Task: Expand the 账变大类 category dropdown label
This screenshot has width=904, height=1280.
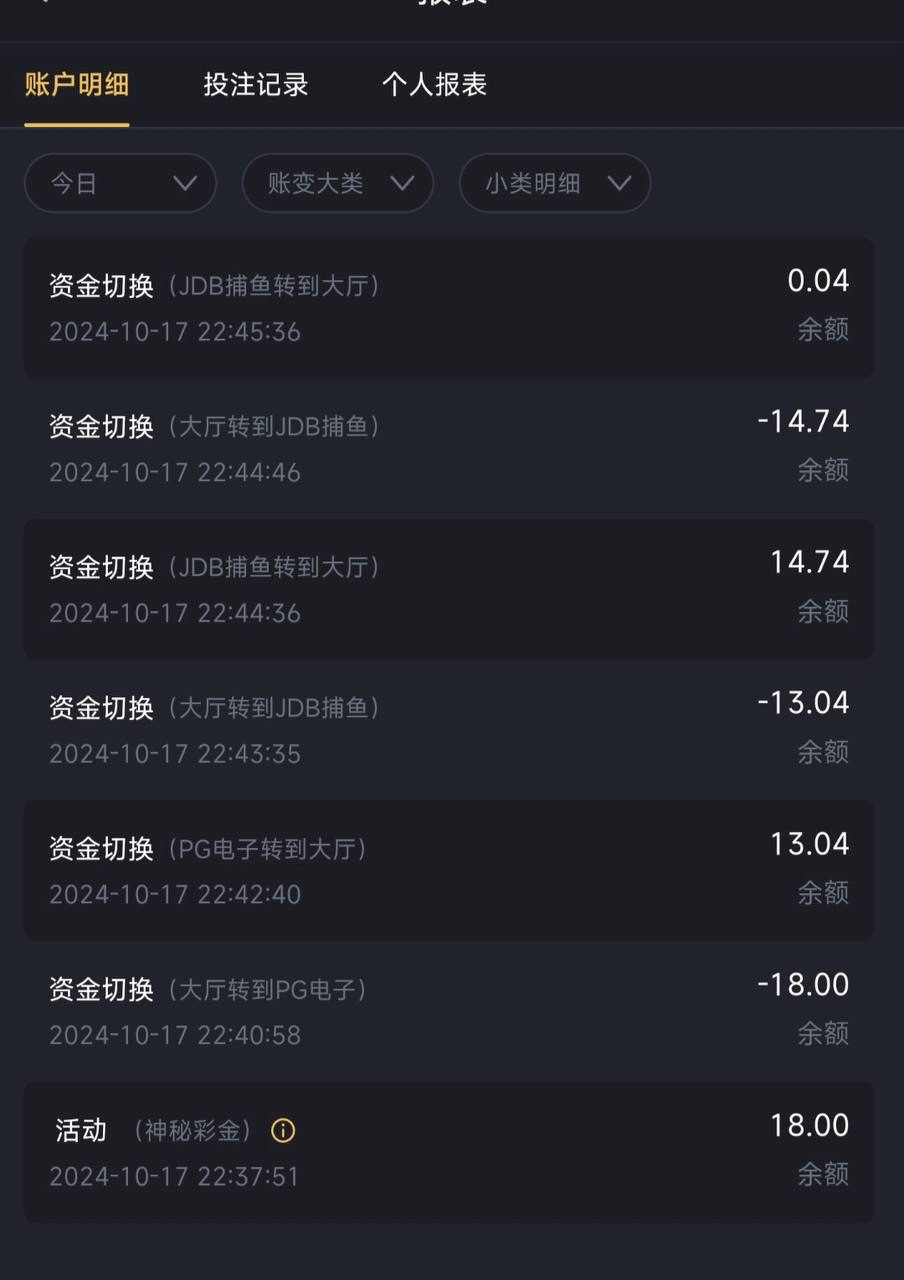Action: (x=315, y=184)
